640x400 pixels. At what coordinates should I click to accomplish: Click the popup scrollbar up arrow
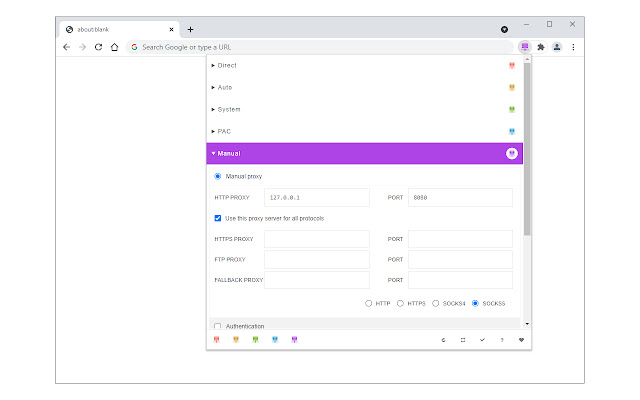(x=527, y=59)
